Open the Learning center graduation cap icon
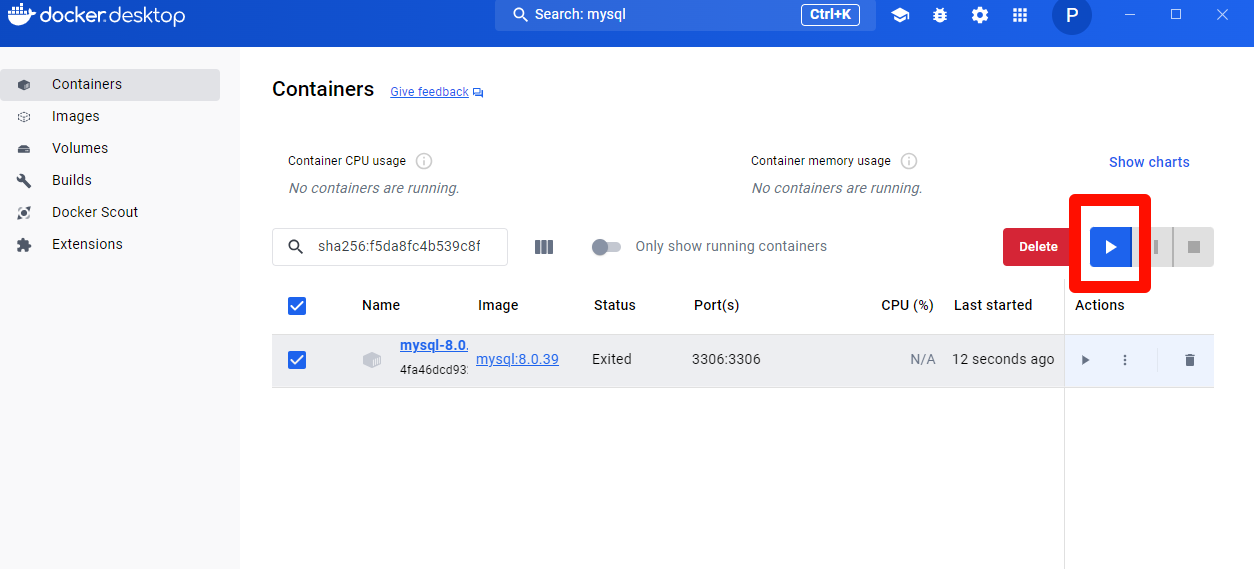 pyautogui.click(x=900, y=15)
